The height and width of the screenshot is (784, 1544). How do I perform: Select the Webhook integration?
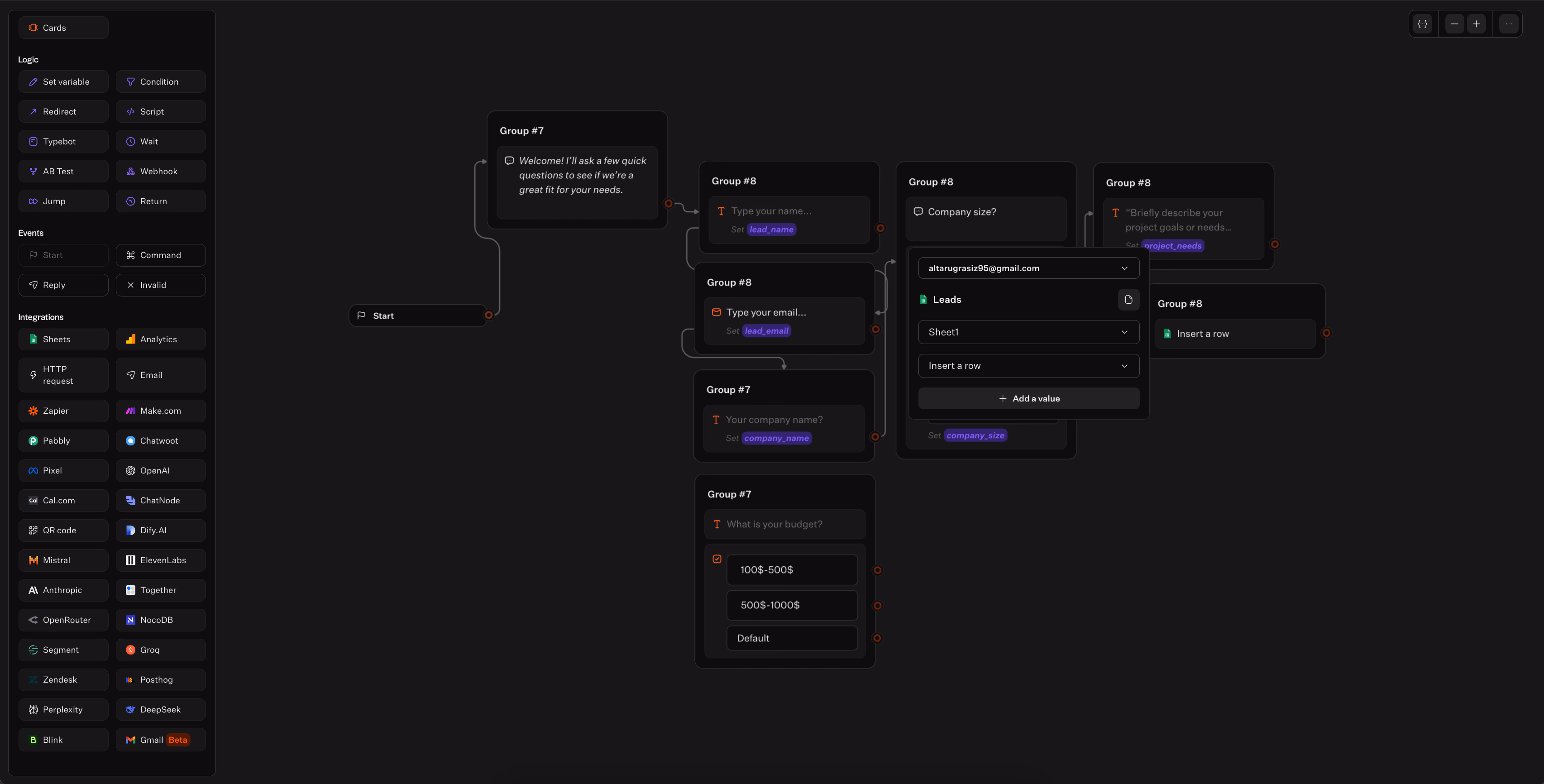pyautogui.click(x=161, y=171)
